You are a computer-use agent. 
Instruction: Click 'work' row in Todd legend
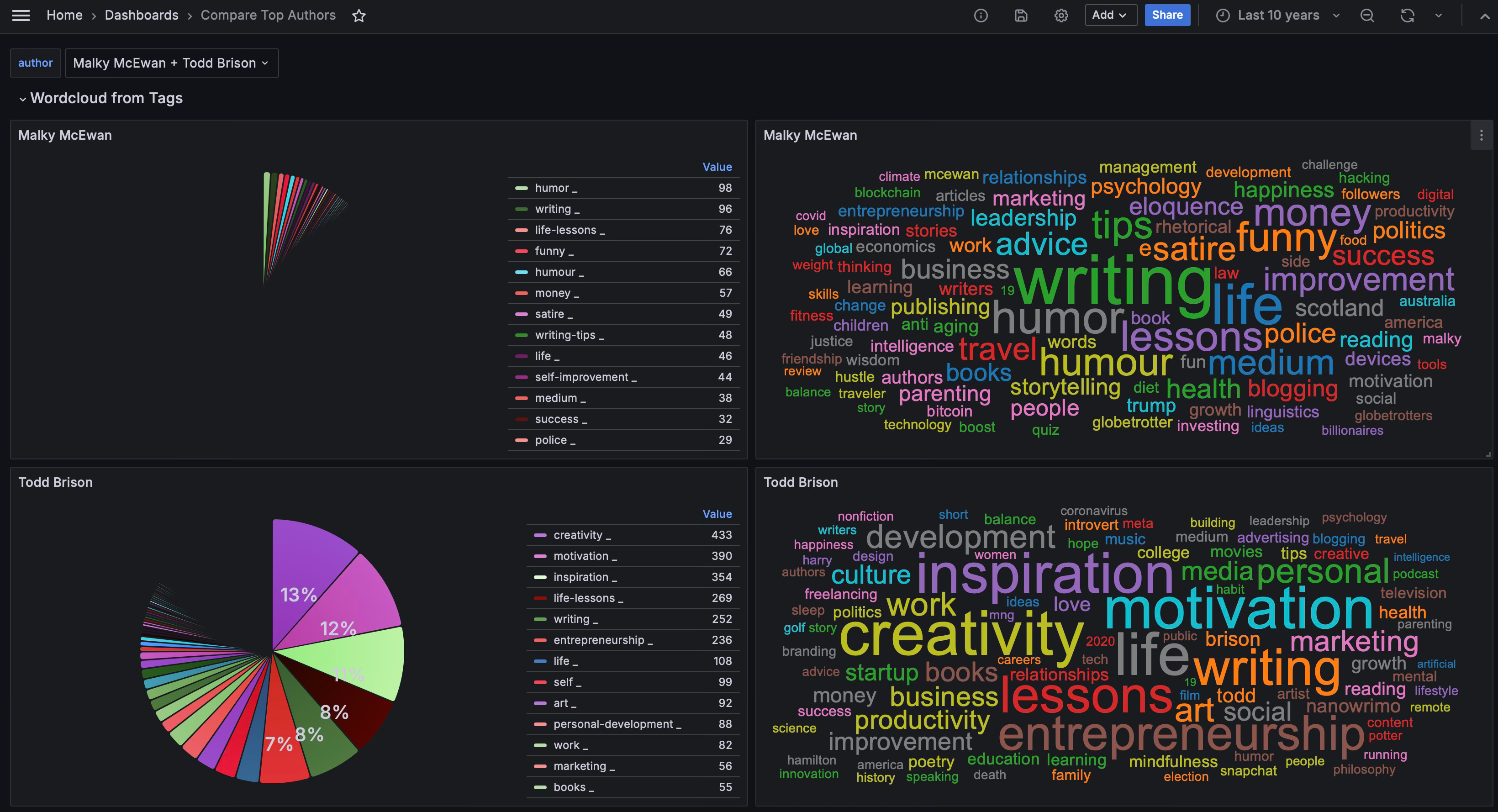click(633, 745)
